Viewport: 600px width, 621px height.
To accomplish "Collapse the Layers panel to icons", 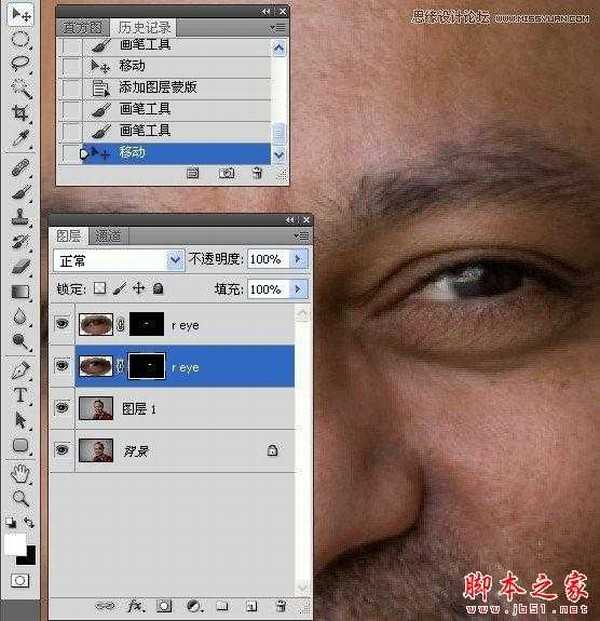I will tap(290, 220).
